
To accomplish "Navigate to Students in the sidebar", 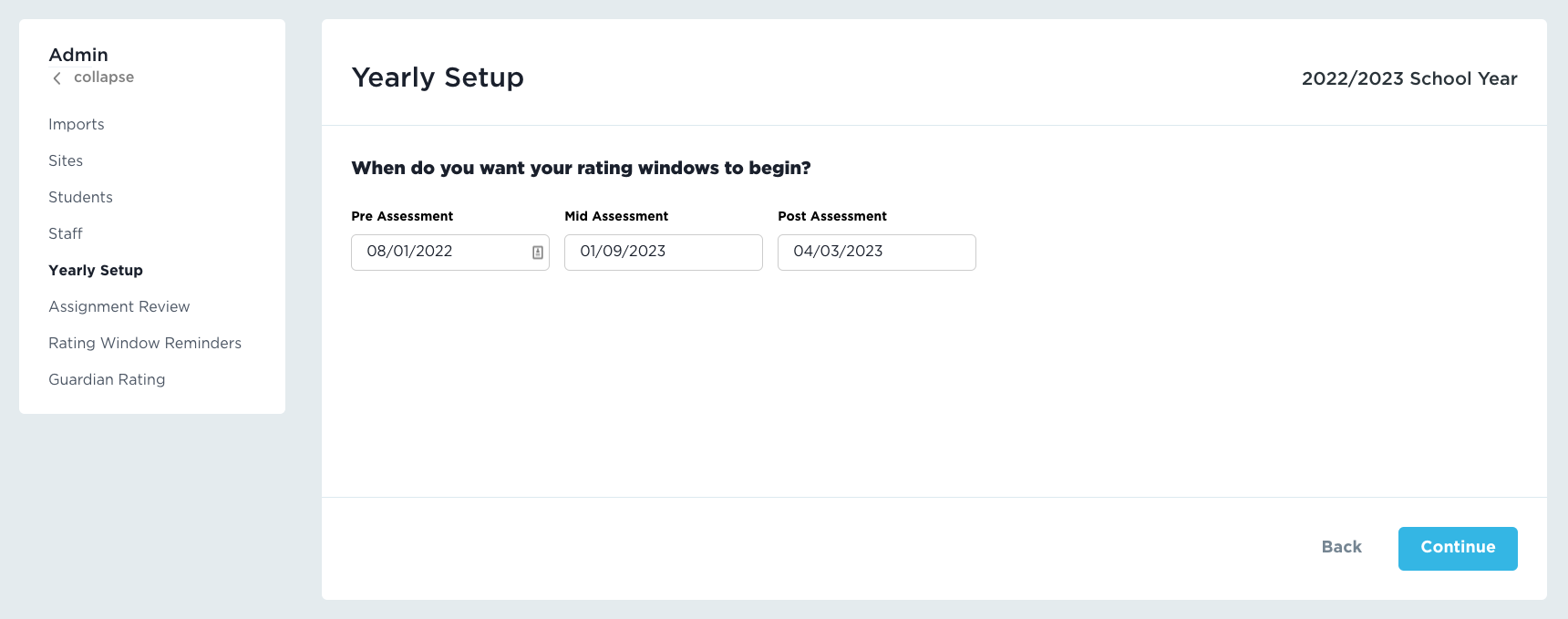I will pyautogui.click(x=80, y=197).
